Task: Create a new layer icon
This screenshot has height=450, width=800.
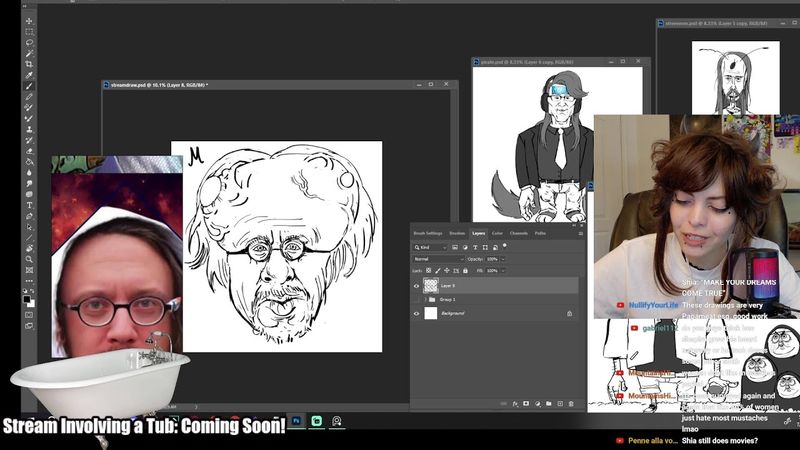Action: (560, 404)
